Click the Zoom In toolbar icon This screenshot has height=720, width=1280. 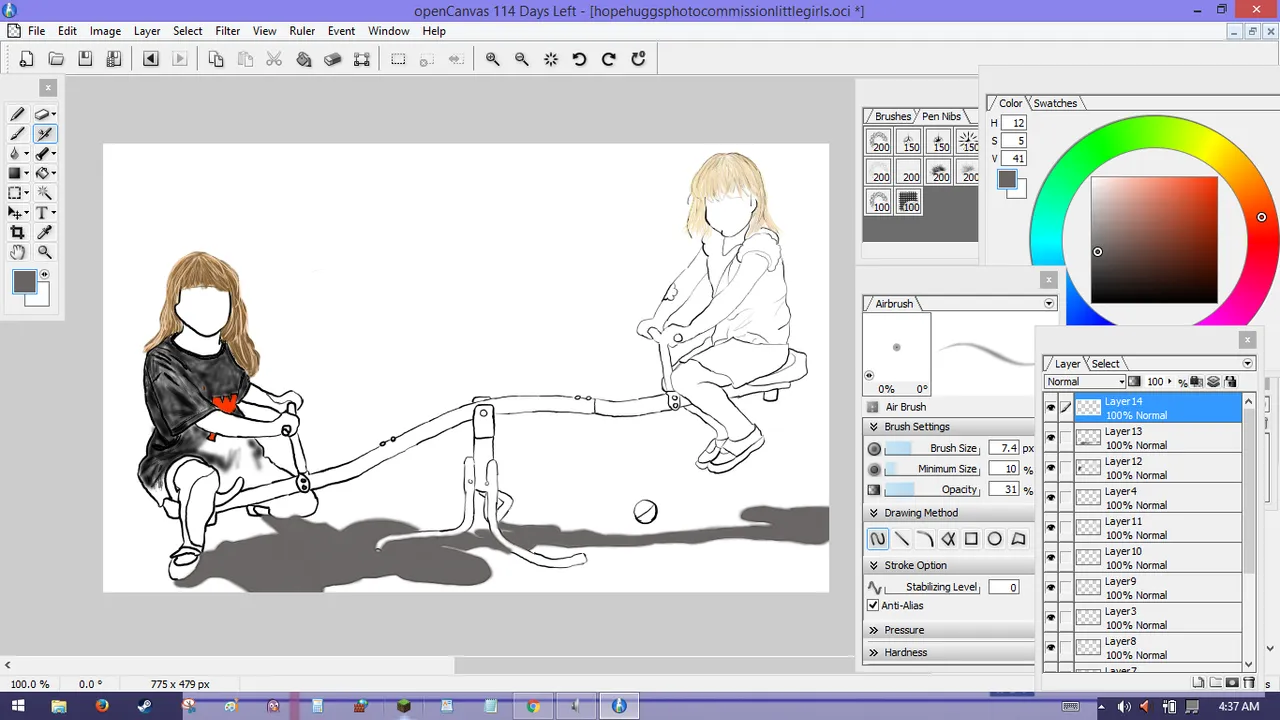pos(492,59)
